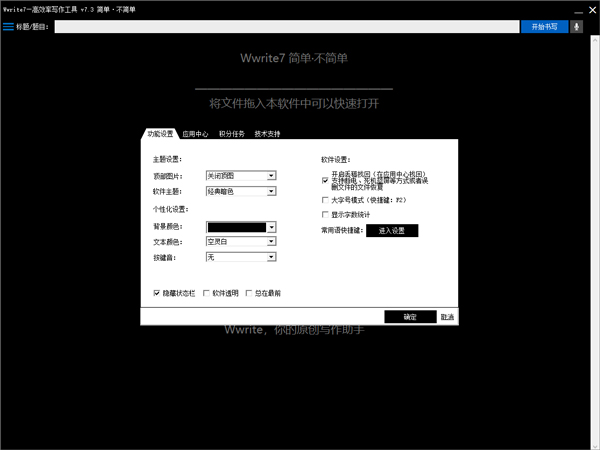Image resolution: width=600 pixels, height=450 pixels.
Task: Open the 按键音 dropdown
Action: (x=241, y=257)
